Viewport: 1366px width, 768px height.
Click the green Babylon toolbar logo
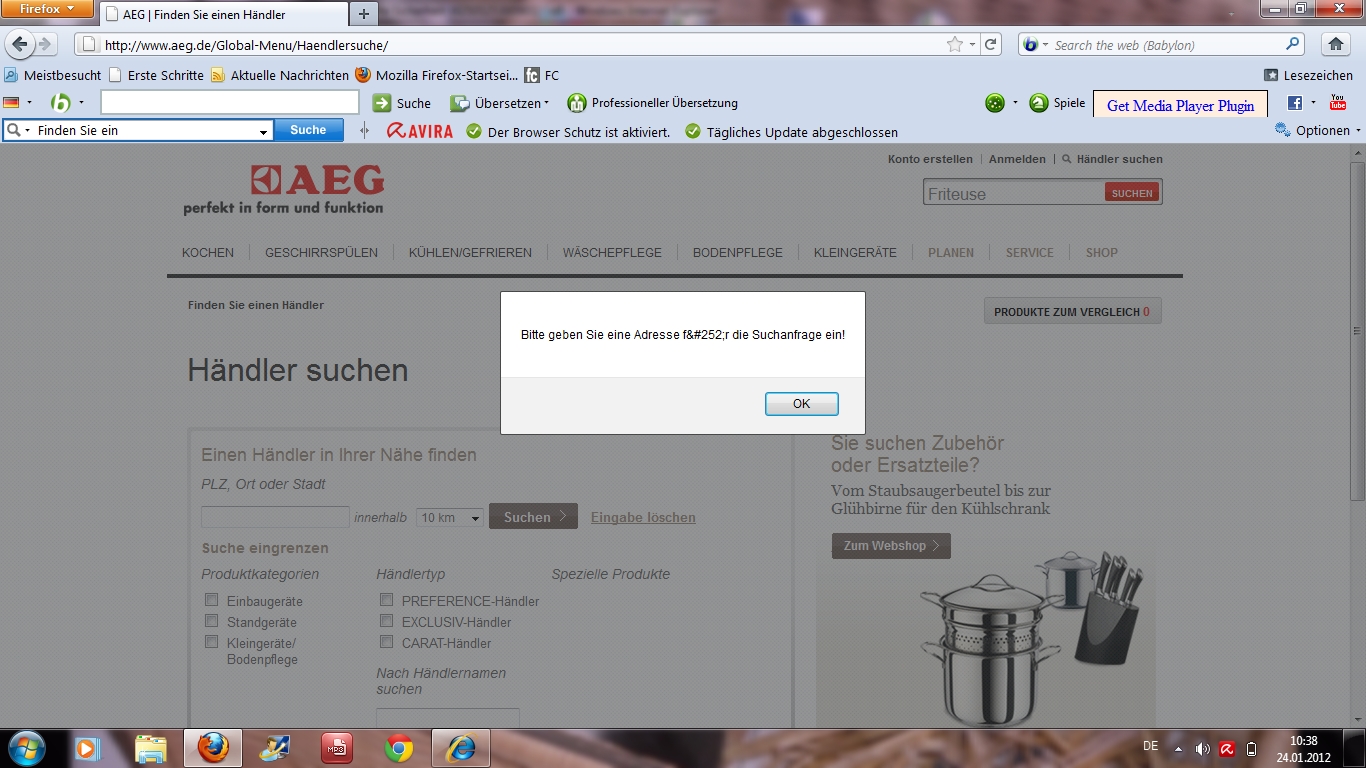[x=61, y=102]
